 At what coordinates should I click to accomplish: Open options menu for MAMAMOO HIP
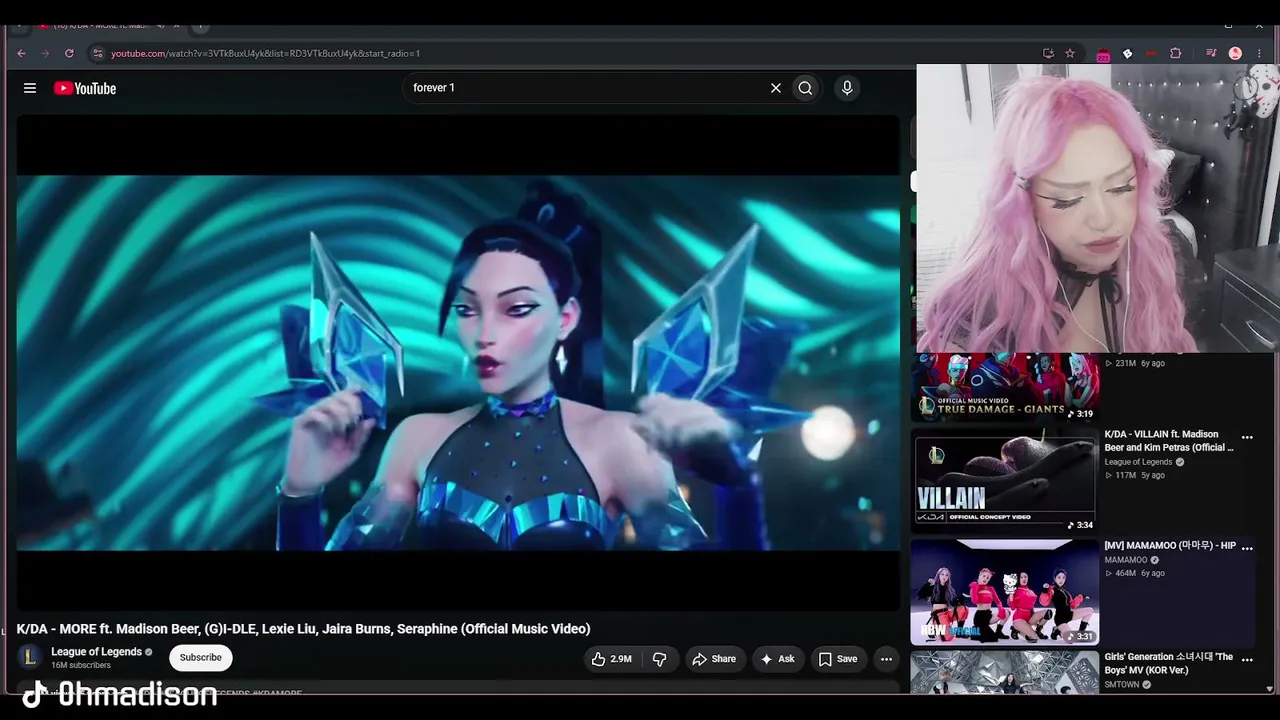[1247, 548]
